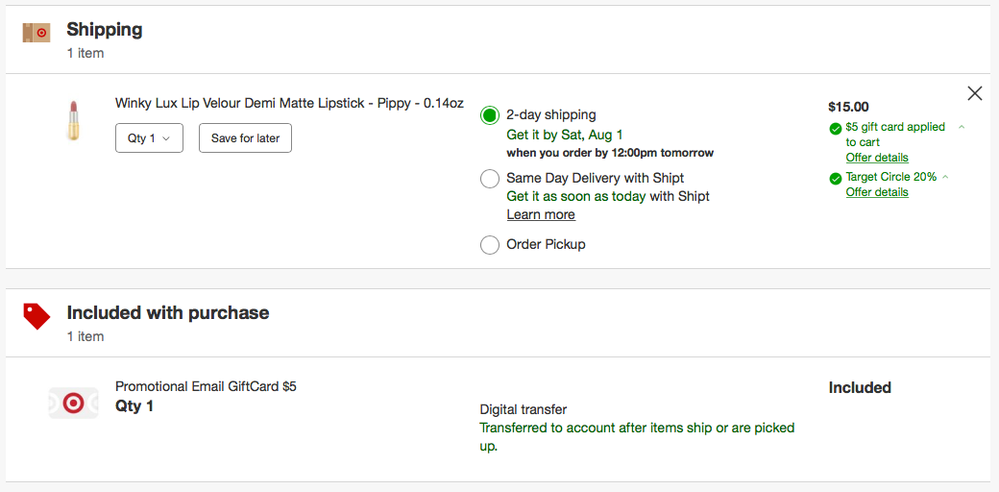The image size is (999, 492).
Task: Click green checkmark beside gift card offer
Action: coord(835,128)
